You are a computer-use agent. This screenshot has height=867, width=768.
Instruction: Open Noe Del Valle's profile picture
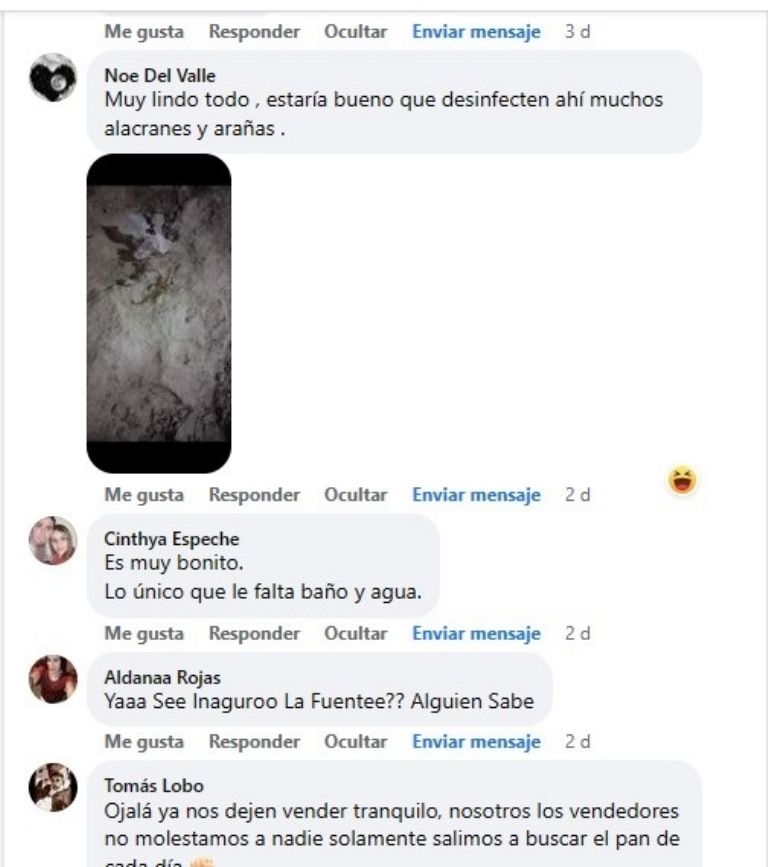tap(53, 77)
